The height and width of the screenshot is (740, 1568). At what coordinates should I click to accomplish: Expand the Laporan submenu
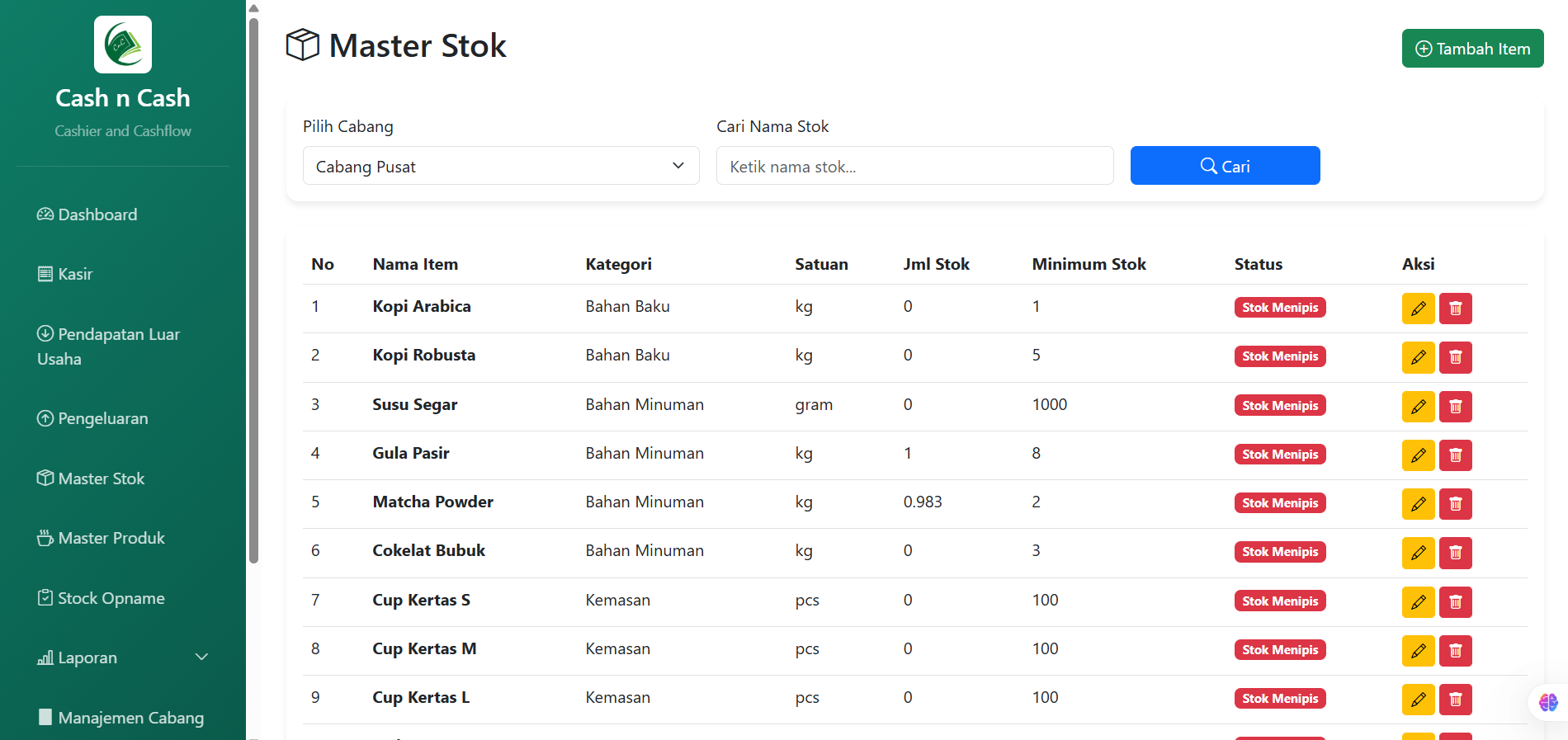122,658
